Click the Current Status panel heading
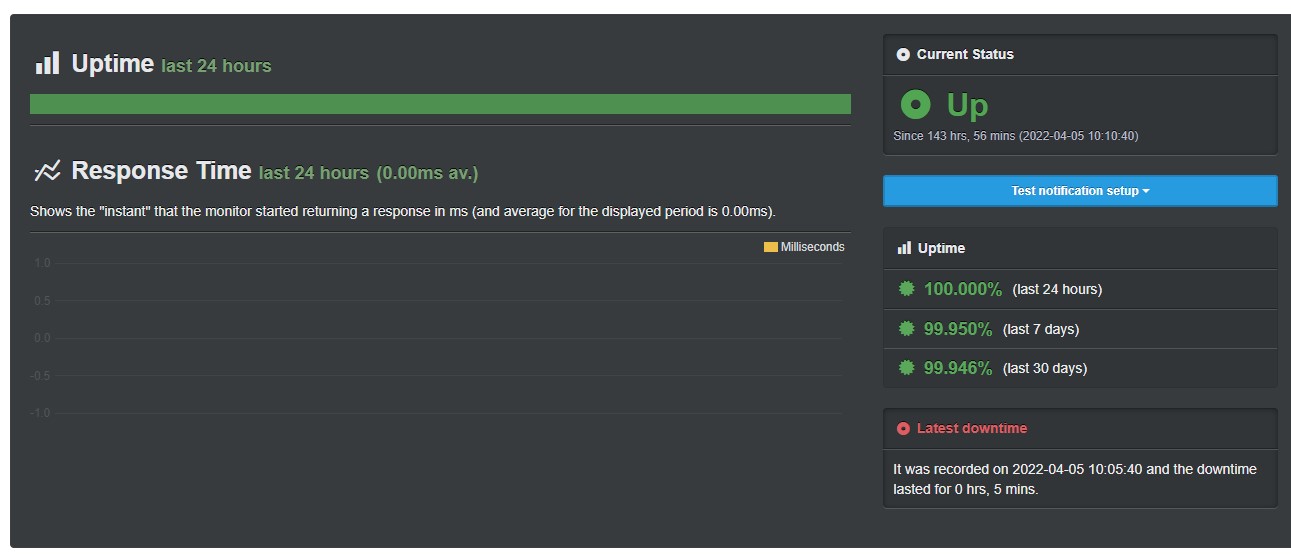Screen dimensions: 1291x555 [965, 55]
